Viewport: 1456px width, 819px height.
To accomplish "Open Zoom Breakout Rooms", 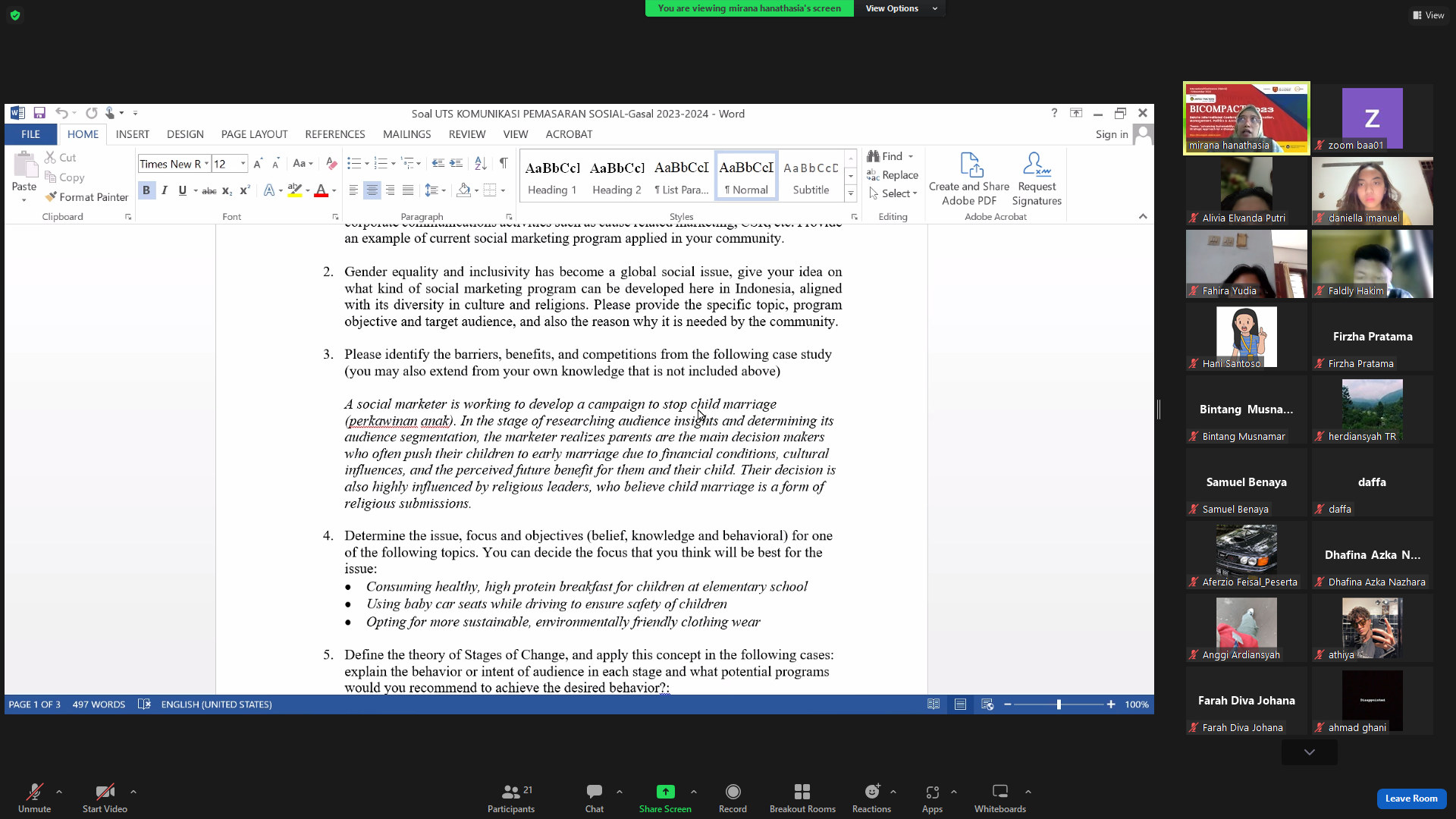I will point(802,798).
